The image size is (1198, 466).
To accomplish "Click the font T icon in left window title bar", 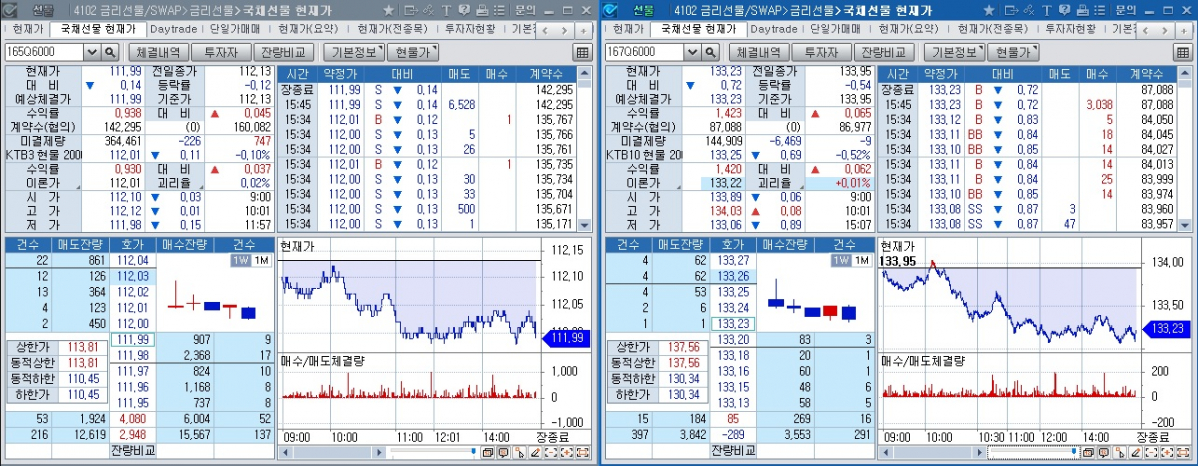I will pos(446,11).
